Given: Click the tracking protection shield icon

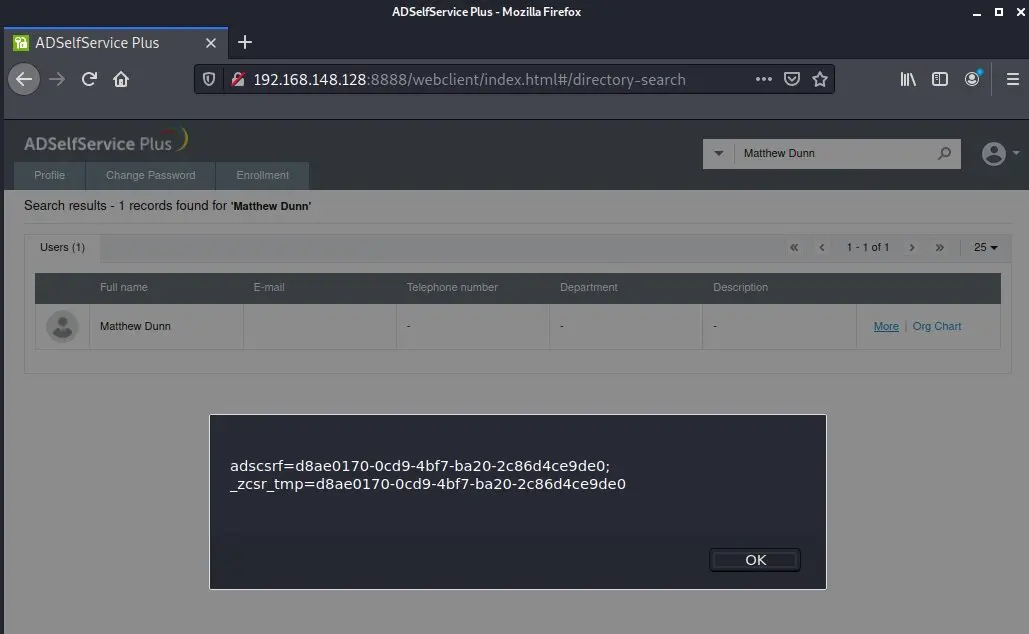Looking at the screenshot, I should pyautogui.click(x=209, y=79).
